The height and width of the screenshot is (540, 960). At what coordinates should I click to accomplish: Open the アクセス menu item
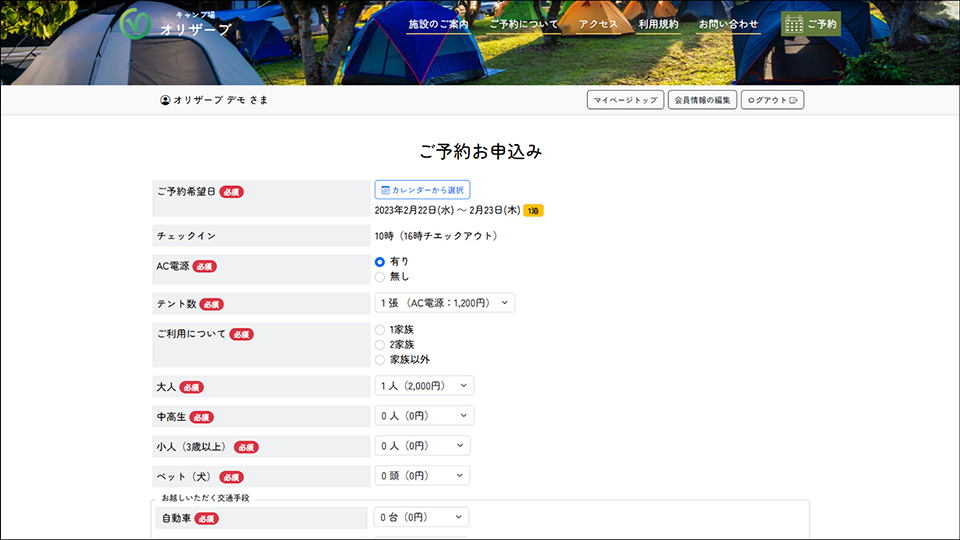point(598,24)
